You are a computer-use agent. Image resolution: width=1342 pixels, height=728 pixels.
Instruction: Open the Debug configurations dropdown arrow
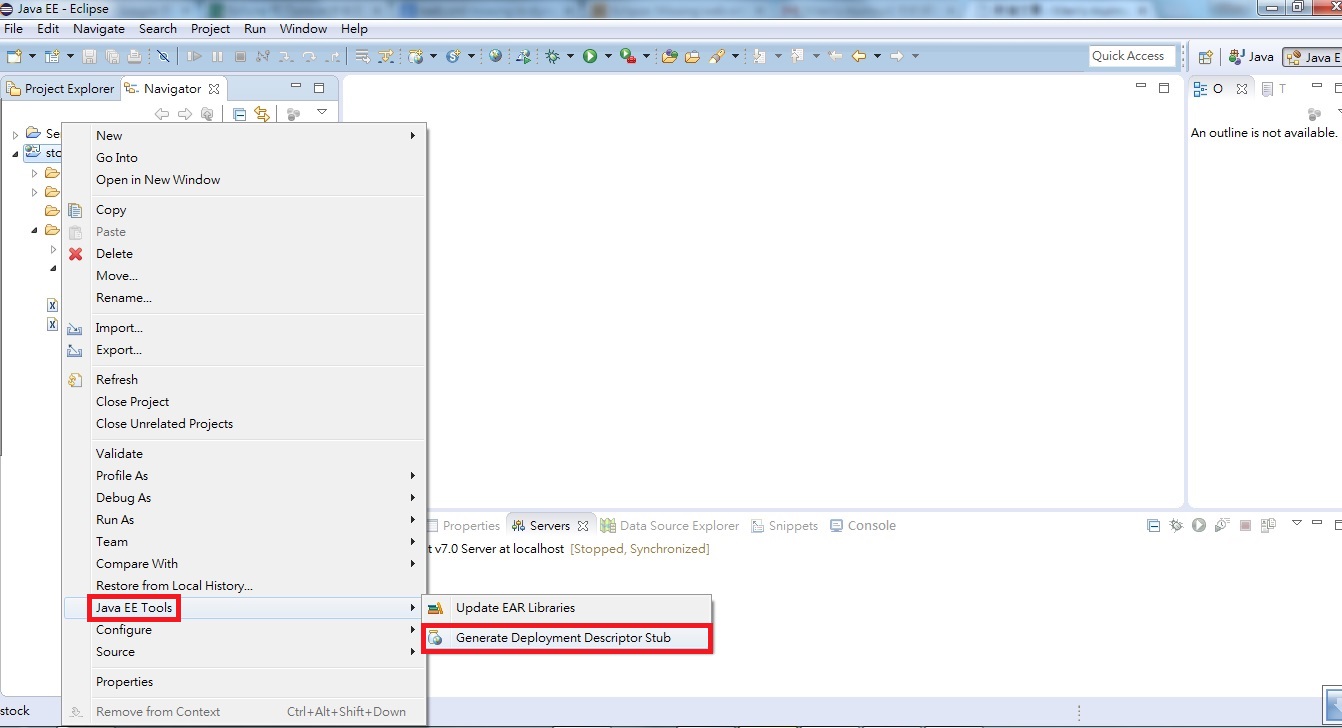click(x=570, y=56)
